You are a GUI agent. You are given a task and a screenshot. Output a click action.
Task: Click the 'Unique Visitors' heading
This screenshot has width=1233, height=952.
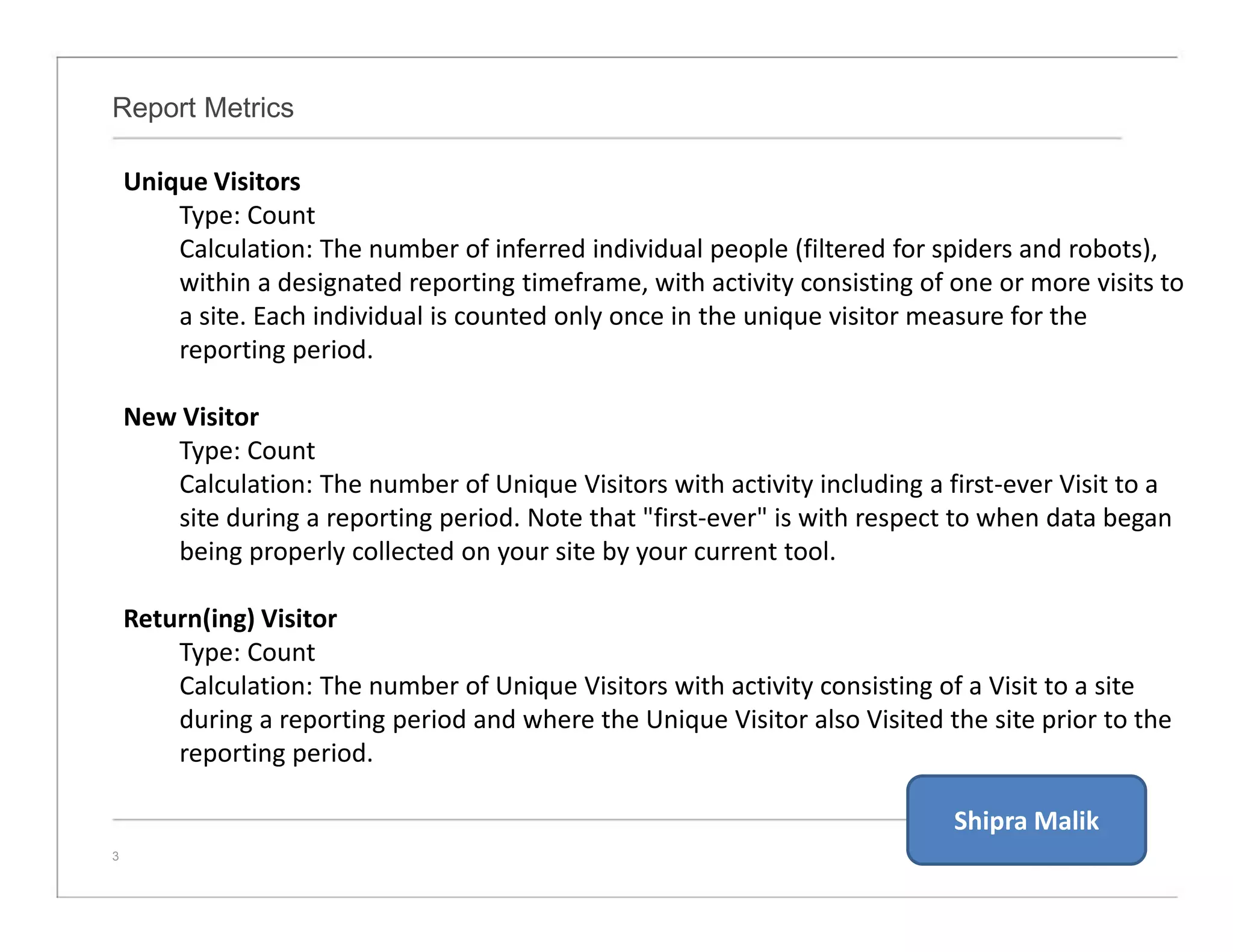pos(212,182)
